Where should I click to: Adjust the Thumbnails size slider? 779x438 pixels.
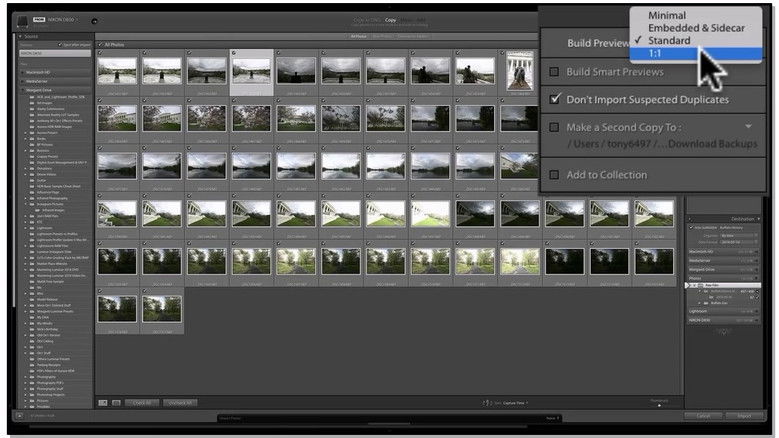tap(658, 404)
